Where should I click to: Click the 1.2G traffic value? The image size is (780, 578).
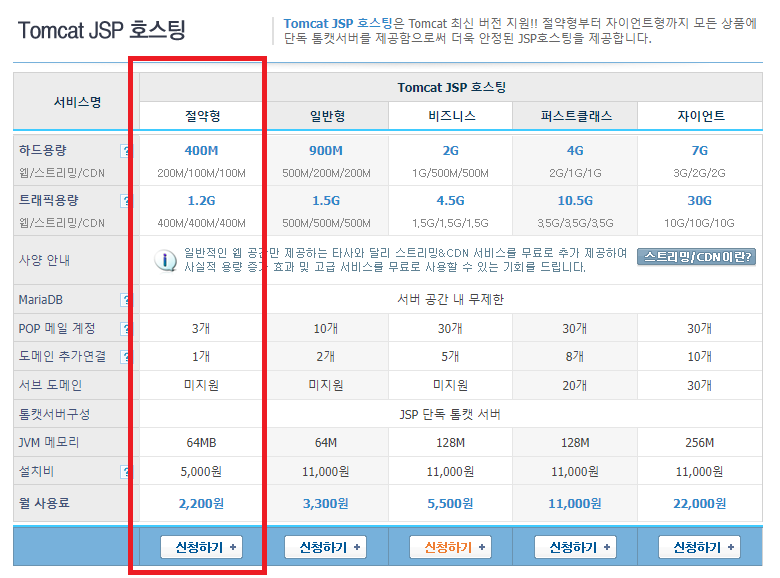(x=201, y=200)
